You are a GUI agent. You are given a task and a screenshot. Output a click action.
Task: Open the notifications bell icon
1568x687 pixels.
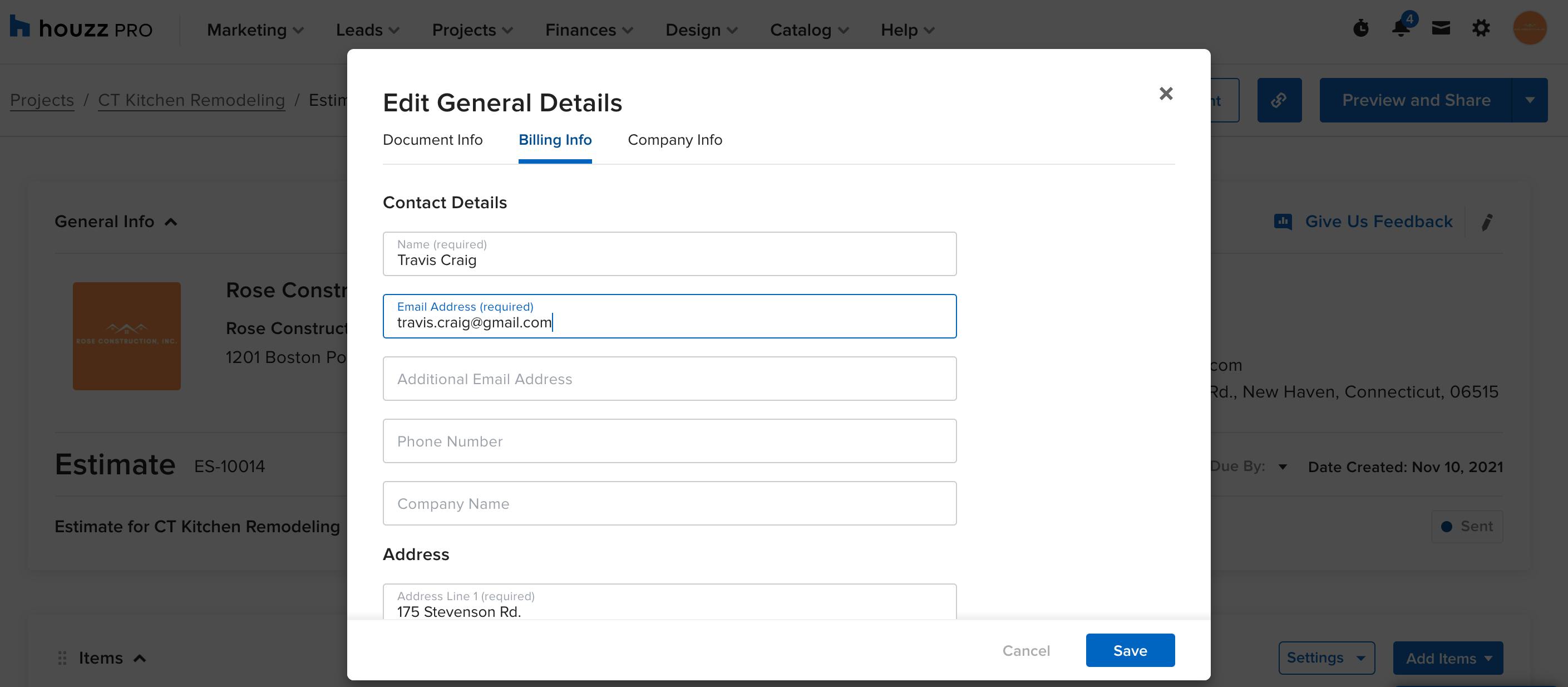click(1401, 28)
